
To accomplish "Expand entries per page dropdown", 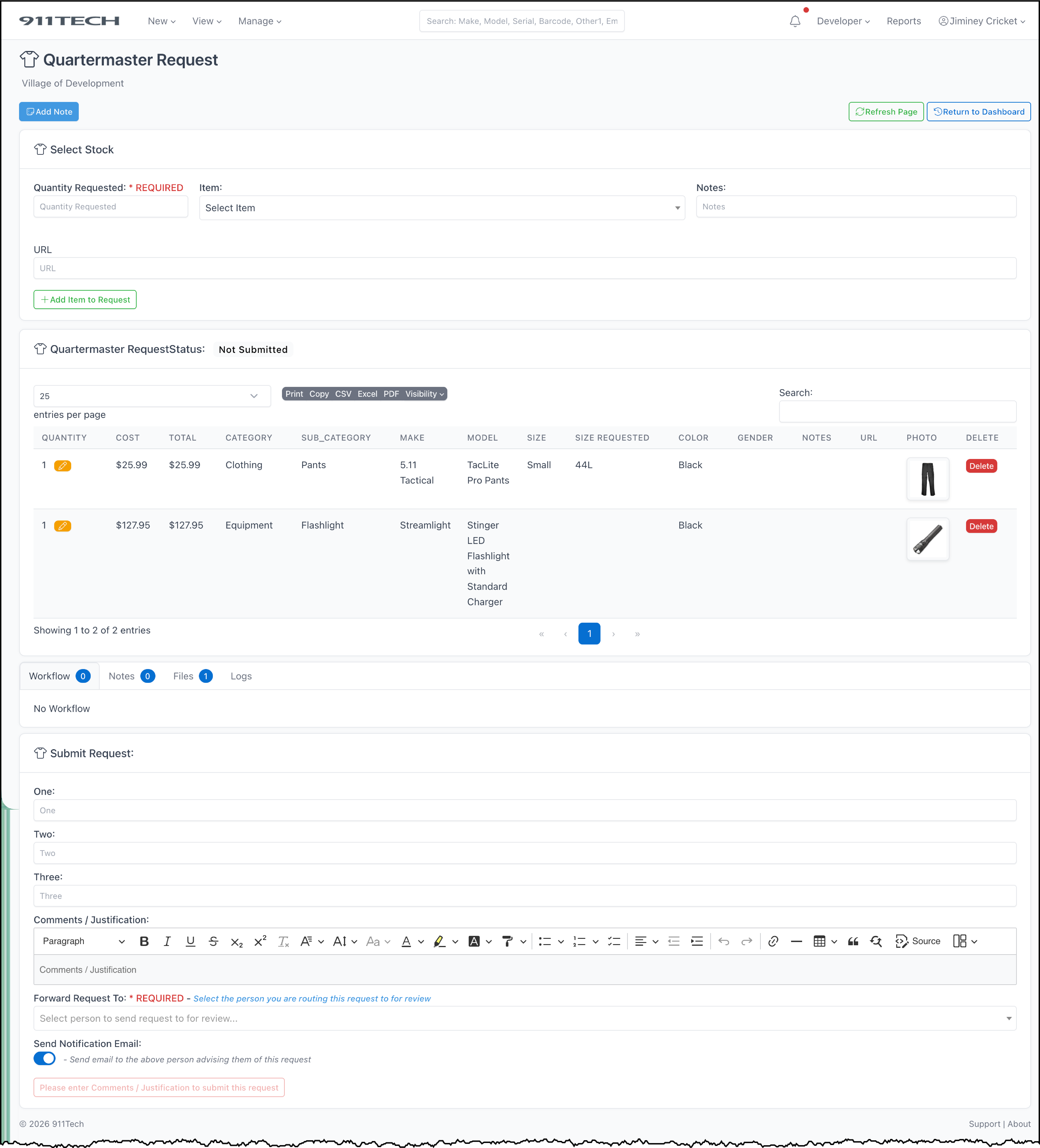I will point(152,396).
